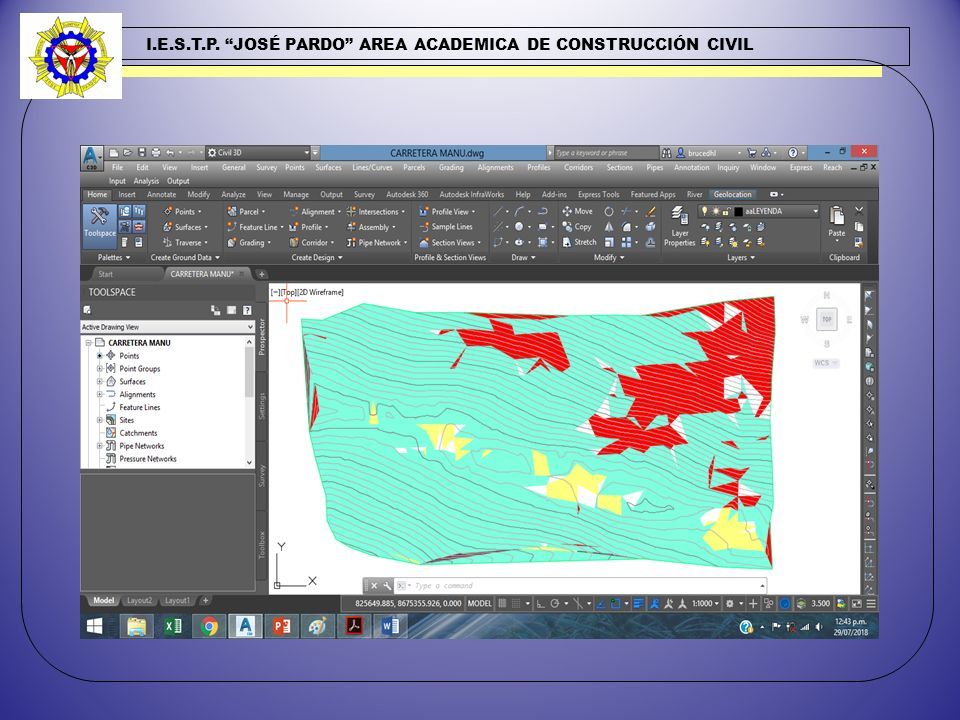The height and width of the screenshot is (720, 960).
Task: Toggle polar tracking in the status bar
Action: coord(555,604)
